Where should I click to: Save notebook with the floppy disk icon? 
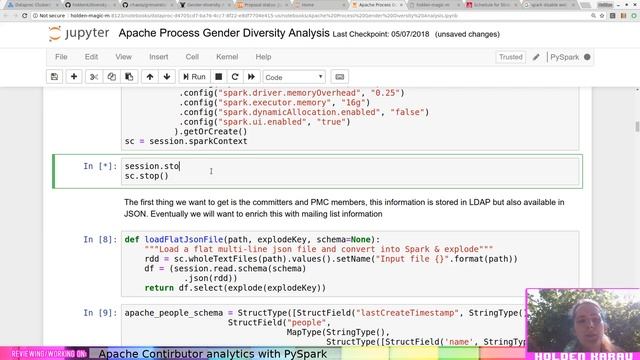54,77
